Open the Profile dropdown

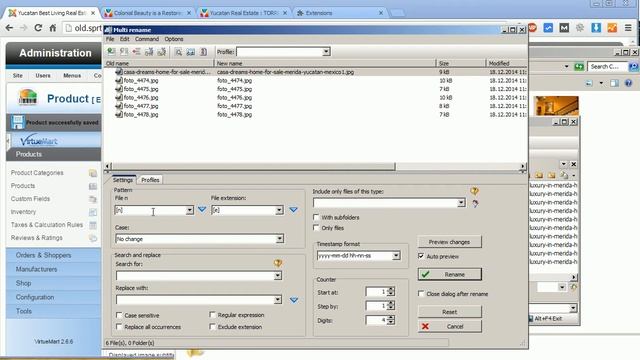click(326, 52)
